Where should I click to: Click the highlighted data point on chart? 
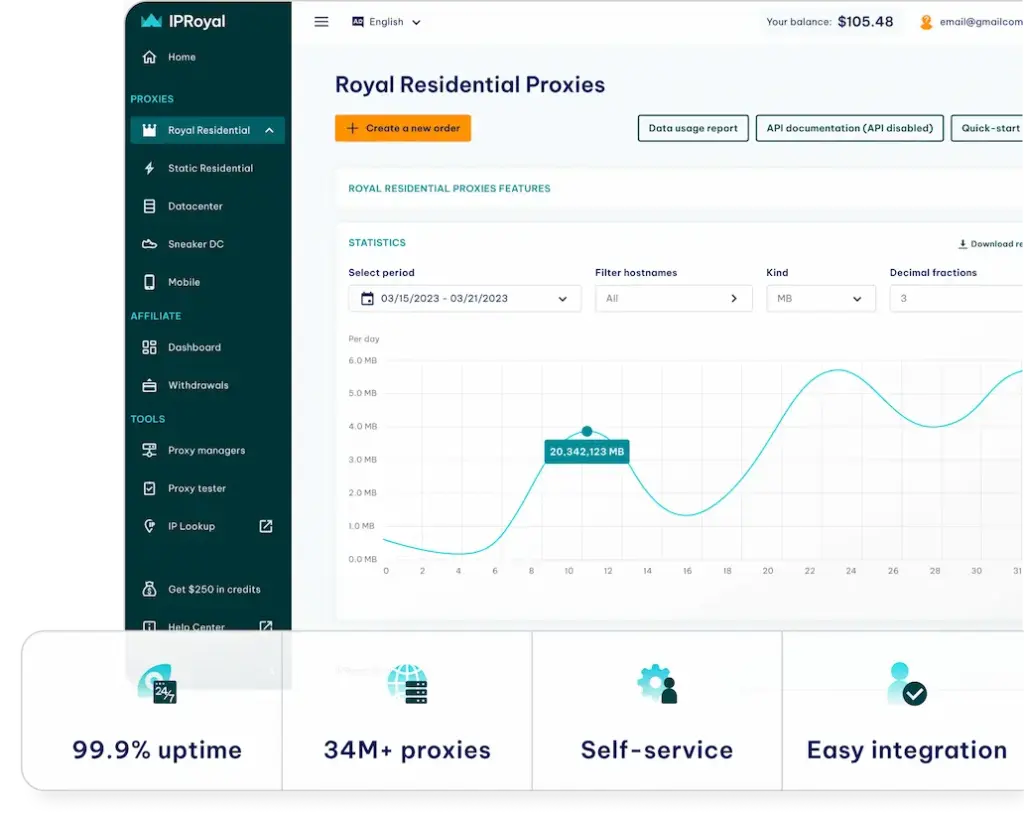tap(587, 431)
